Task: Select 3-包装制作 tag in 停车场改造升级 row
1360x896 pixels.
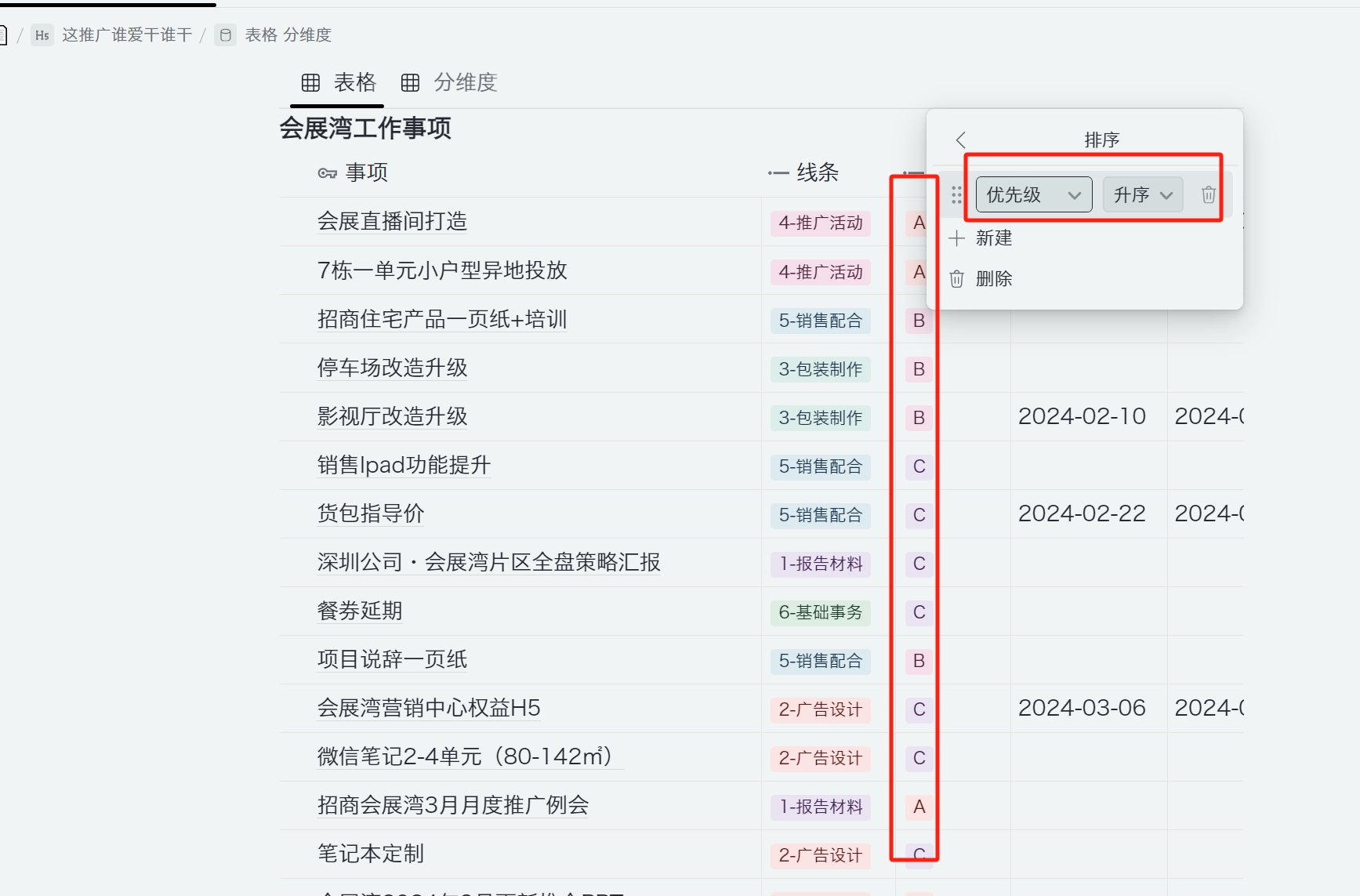Action: point(821,369)
